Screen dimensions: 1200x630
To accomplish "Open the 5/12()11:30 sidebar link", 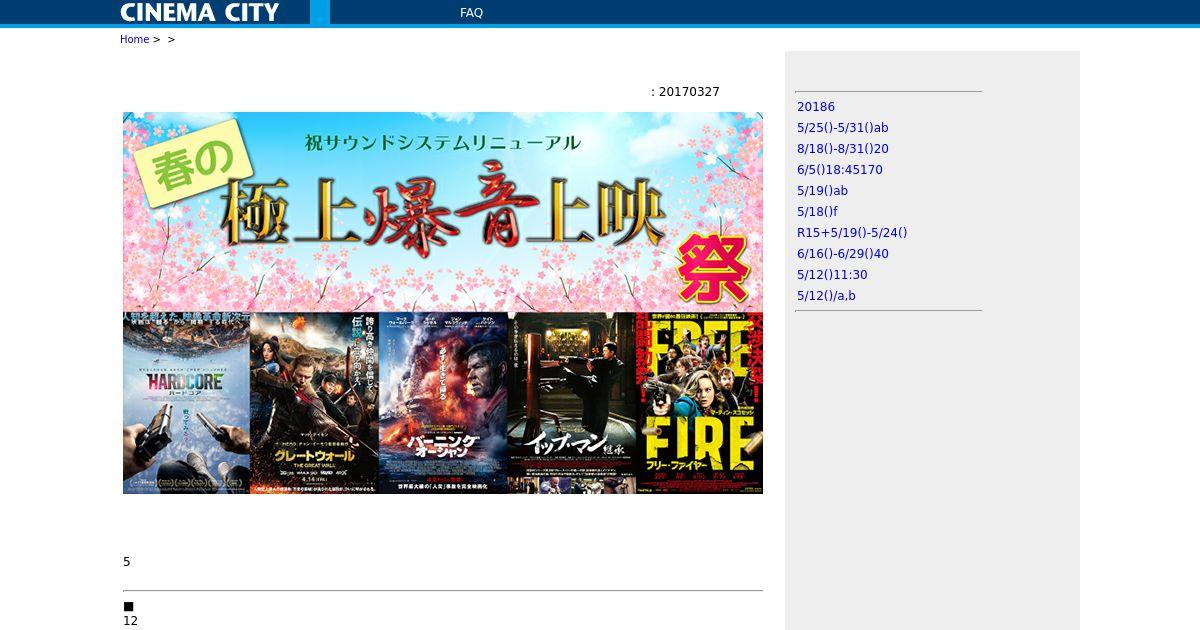I will [832, 275].
